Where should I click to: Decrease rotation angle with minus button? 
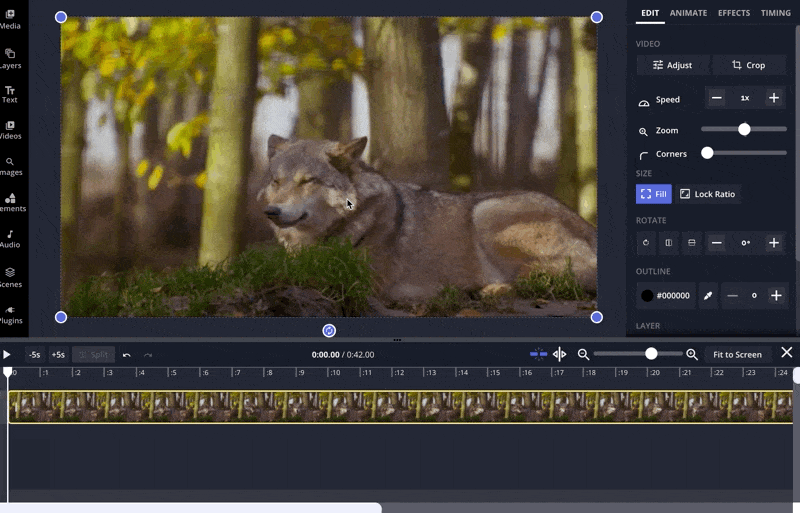[x=717, y=243]
